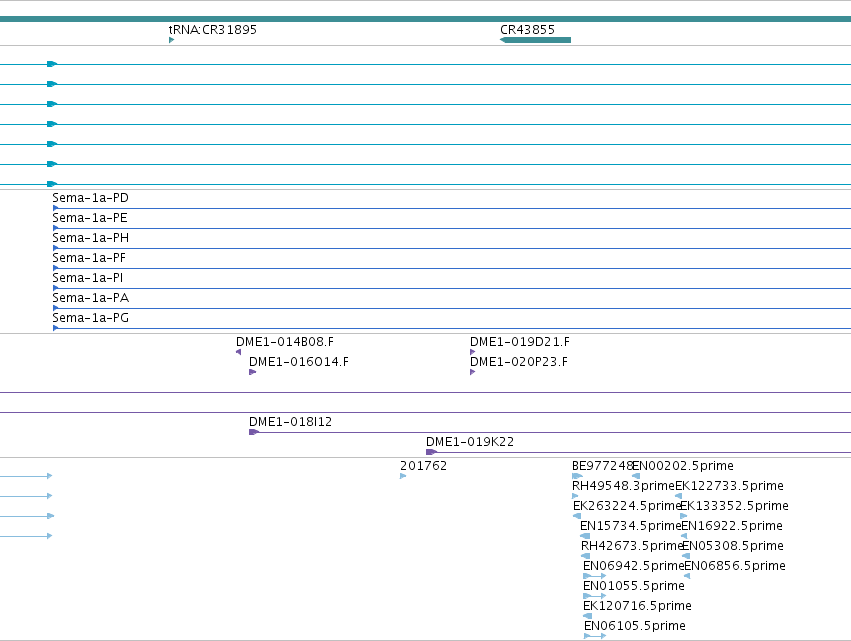
Task: Click the DME1-014B08.F reverse arrow glyph
Action: pyautogui.click(x=238, y=352)
